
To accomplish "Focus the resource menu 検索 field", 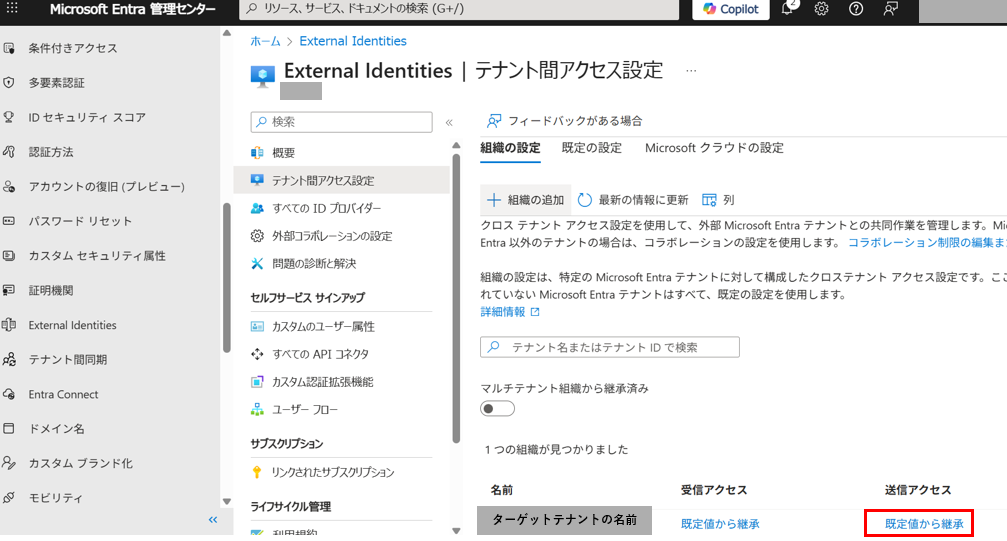I will point(342,121).
